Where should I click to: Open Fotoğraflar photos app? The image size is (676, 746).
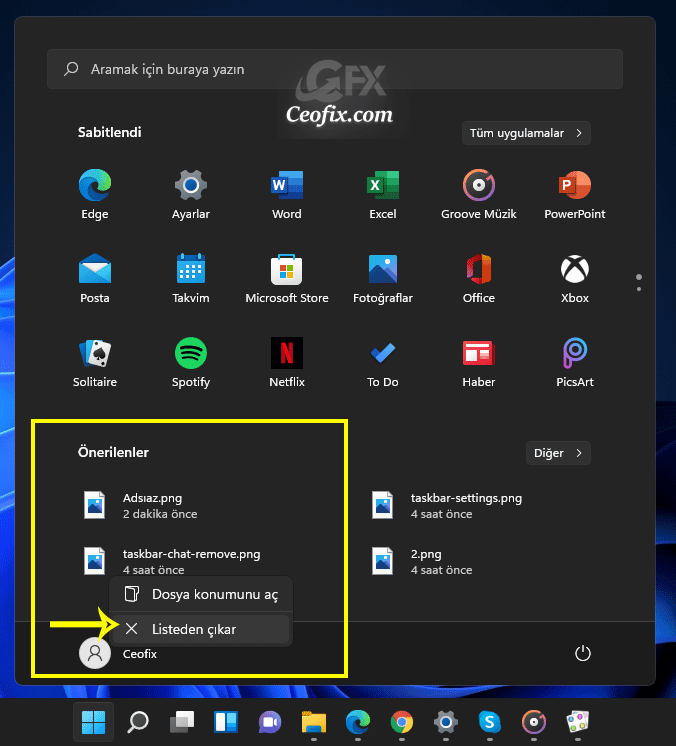(x=383, y=278)
